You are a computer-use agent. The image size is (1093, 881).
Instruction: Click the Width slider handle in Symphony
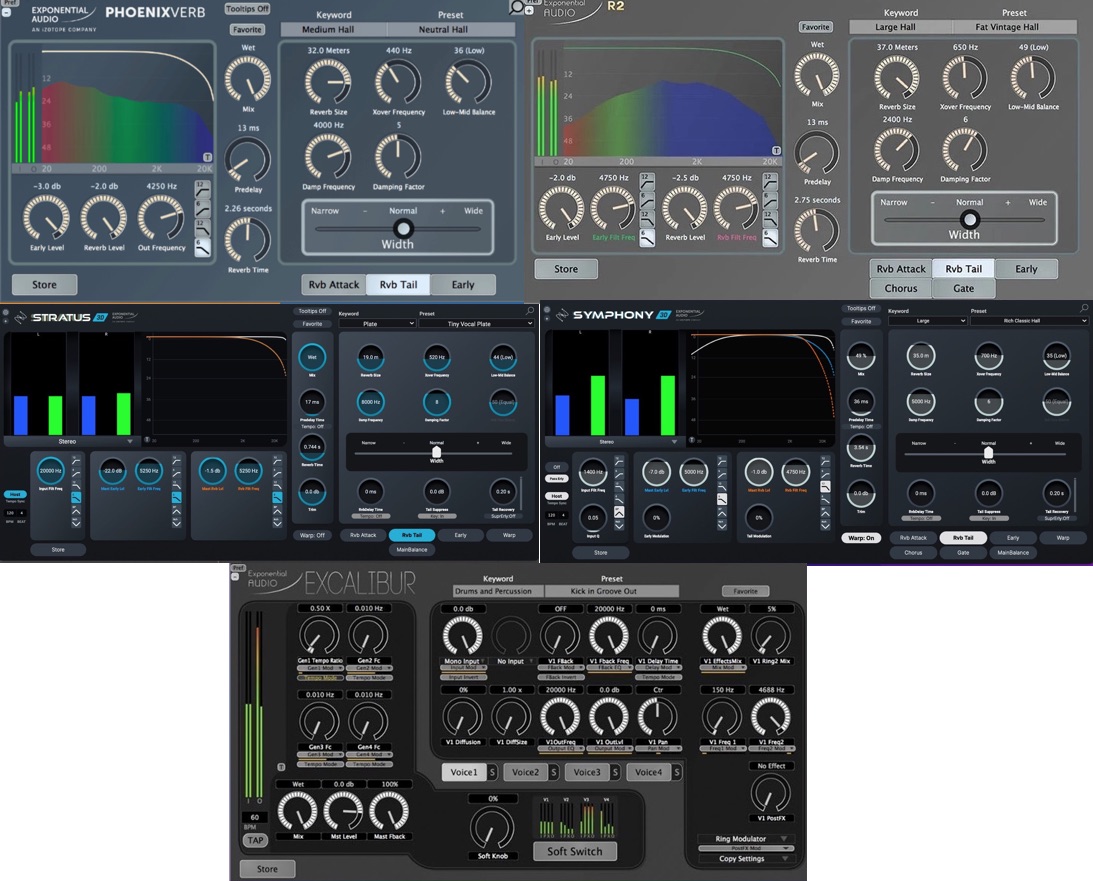click(988, 452)
